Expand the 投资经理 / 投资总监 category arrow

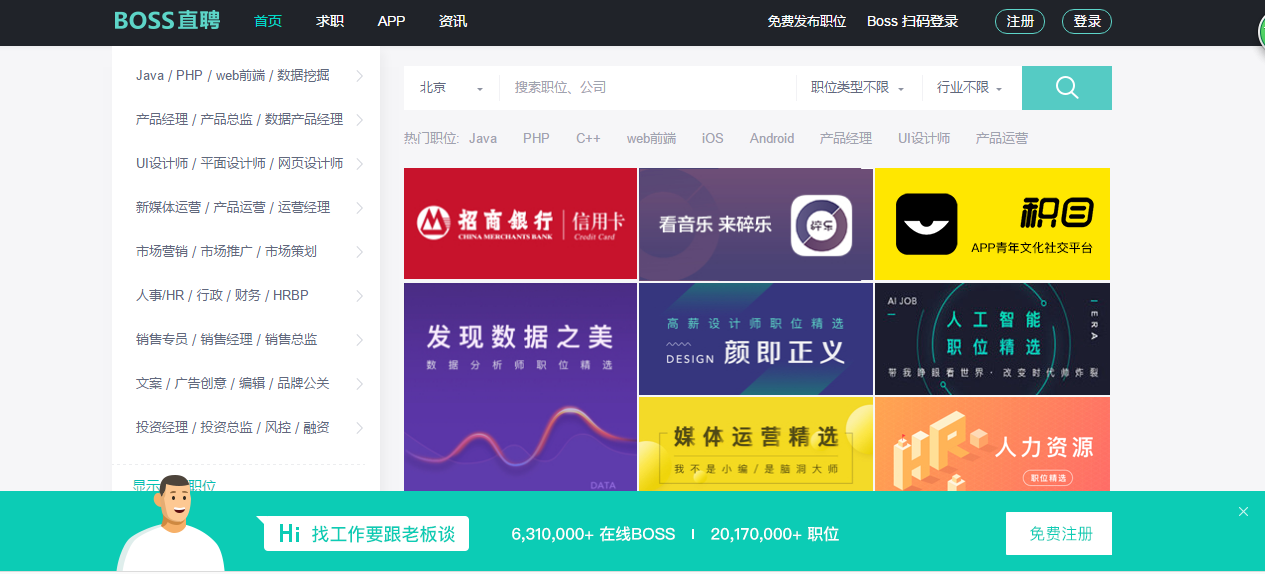(359, 428)
